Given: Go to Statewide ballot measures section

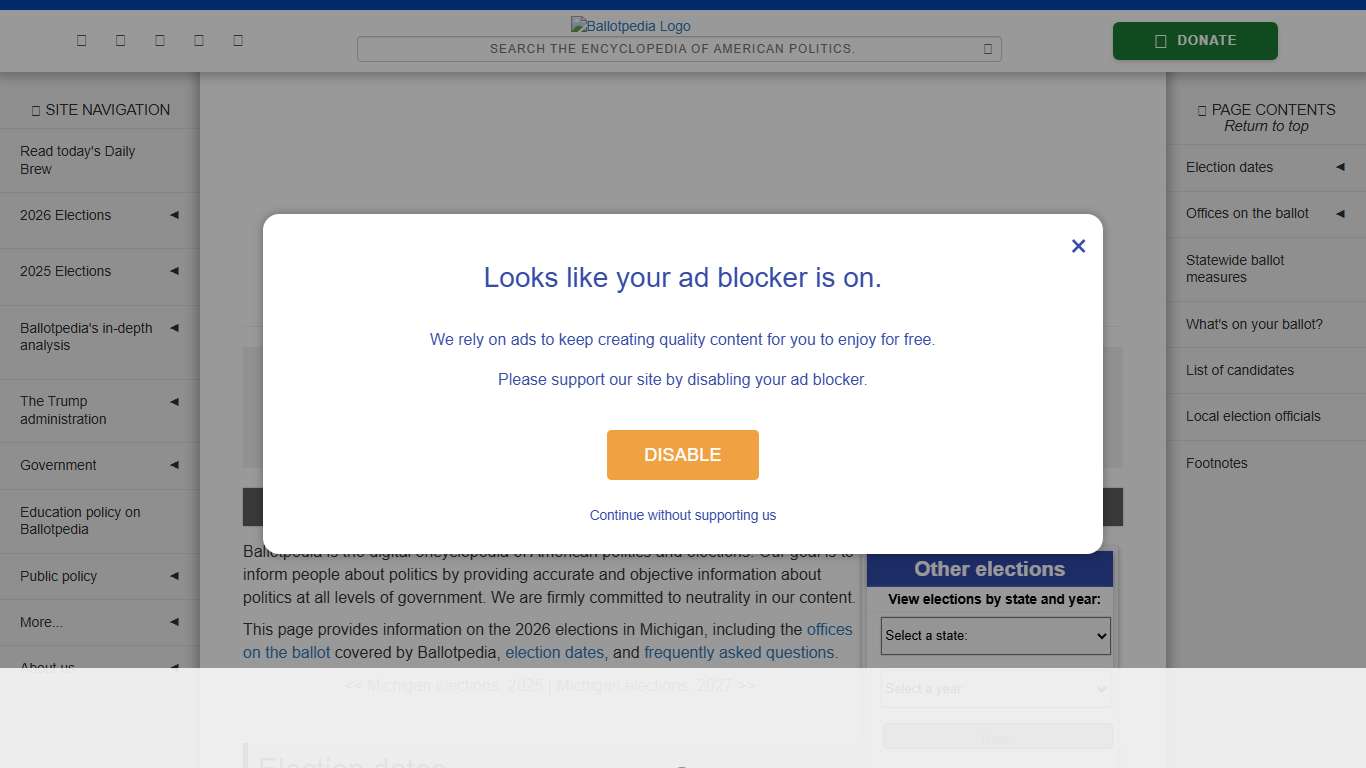Looking at the screenshot, I should (1235, 269).
